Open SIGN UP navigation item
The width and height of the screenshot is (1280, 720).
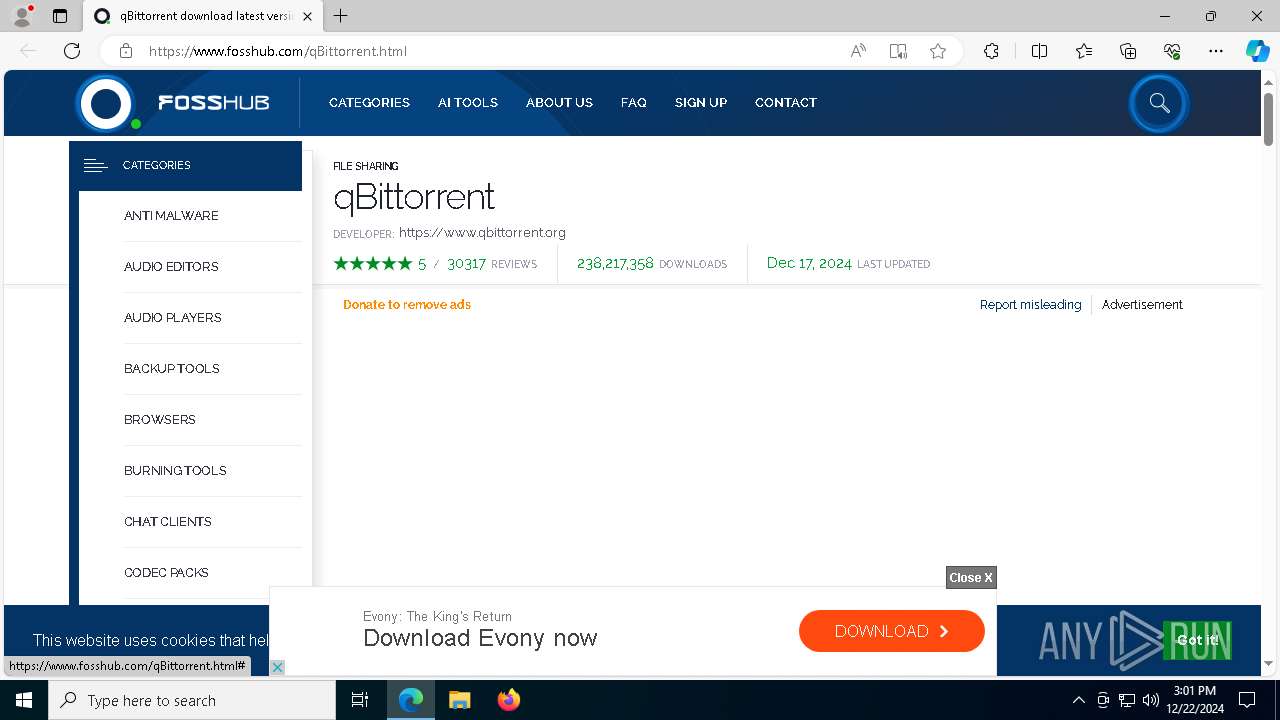click(701, 103)
